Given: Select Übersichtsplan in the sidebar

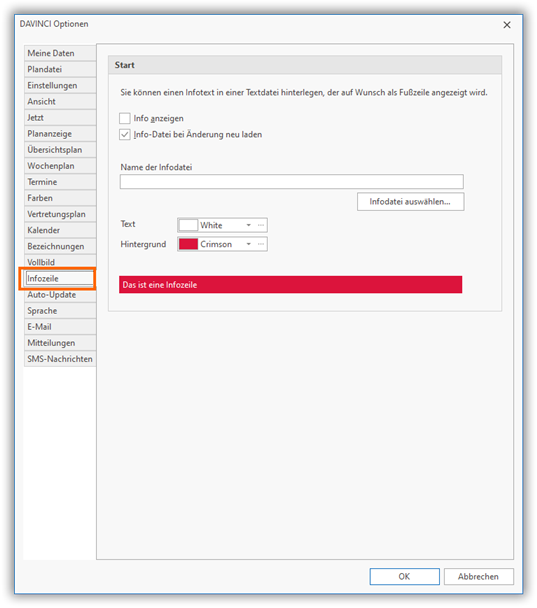Looking at the screenshot, I should (60, 150).
